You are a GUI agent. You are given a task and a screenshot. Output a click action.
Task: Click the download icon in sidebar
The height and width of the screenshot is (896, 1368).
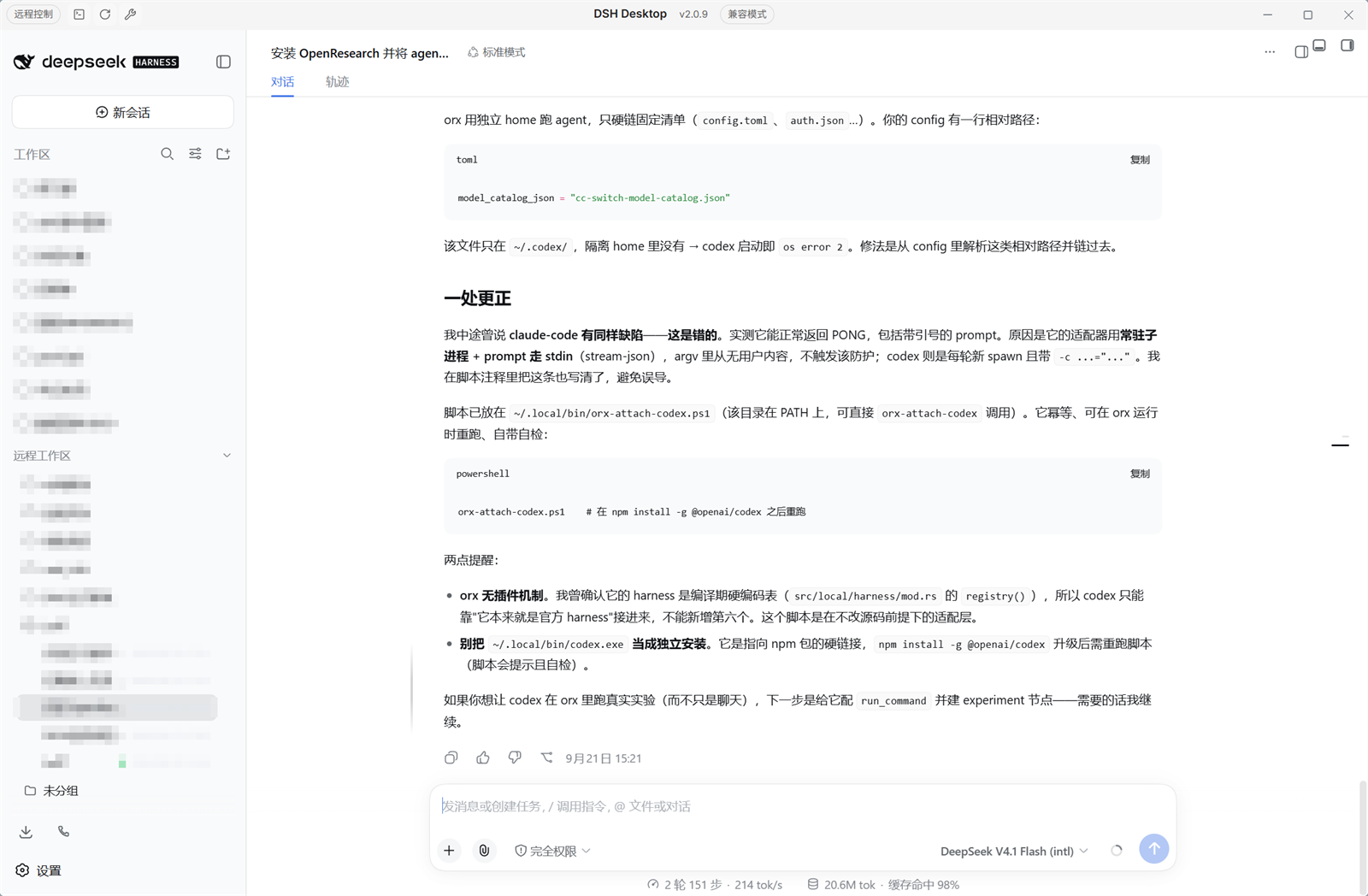point(26,831)
